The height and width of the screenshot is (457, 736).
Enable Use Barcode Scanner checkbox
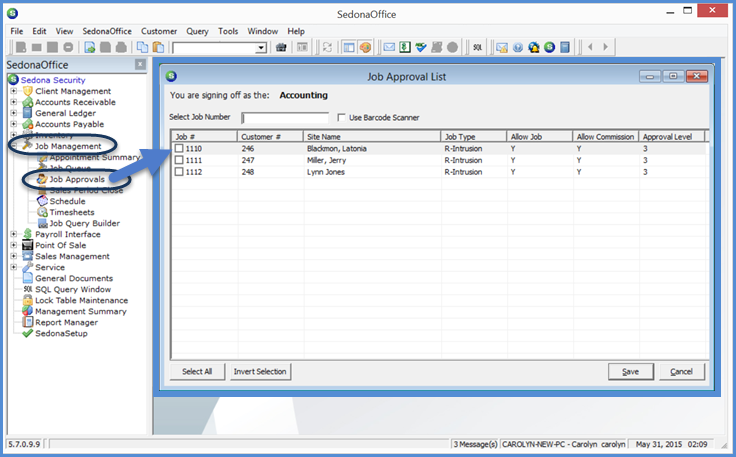click(342, 117)
